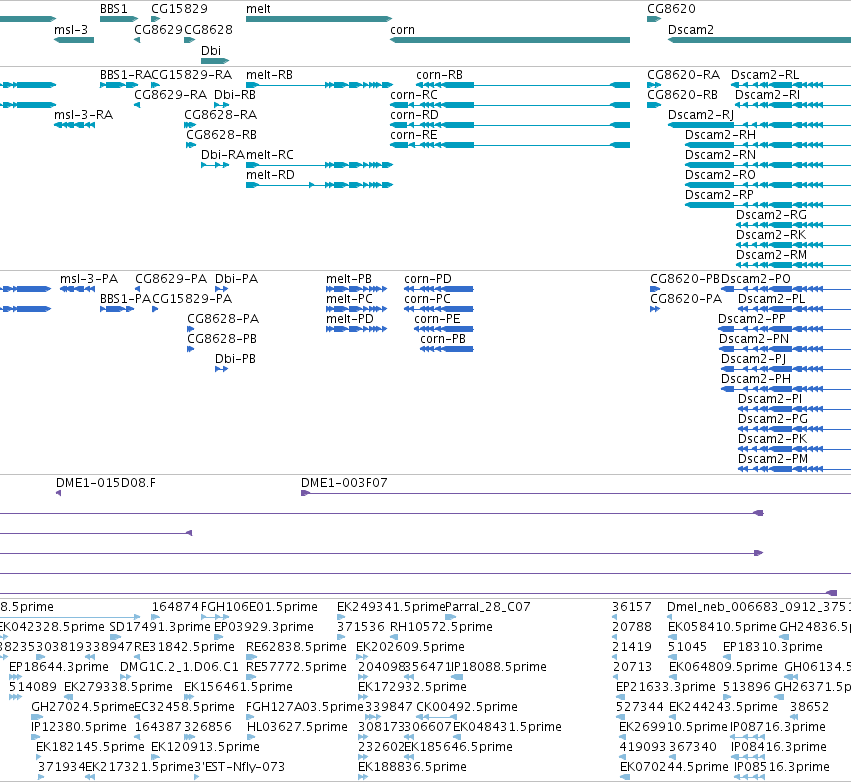The height and width of the screenshot is (782, 851).
Task: Click the Parral_28_C07 EST label
Action: (x=487, y=607)
